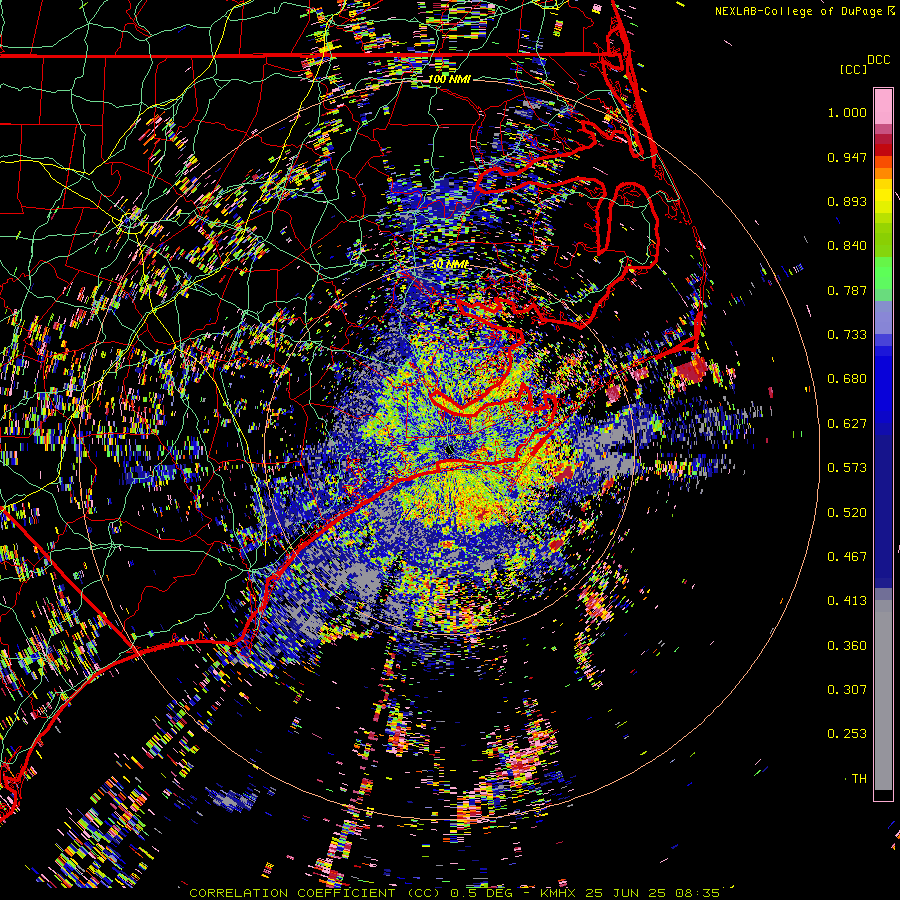Select the 0.573 legend value
This screenshot has height=900, width=900.
tap(847, 468)
